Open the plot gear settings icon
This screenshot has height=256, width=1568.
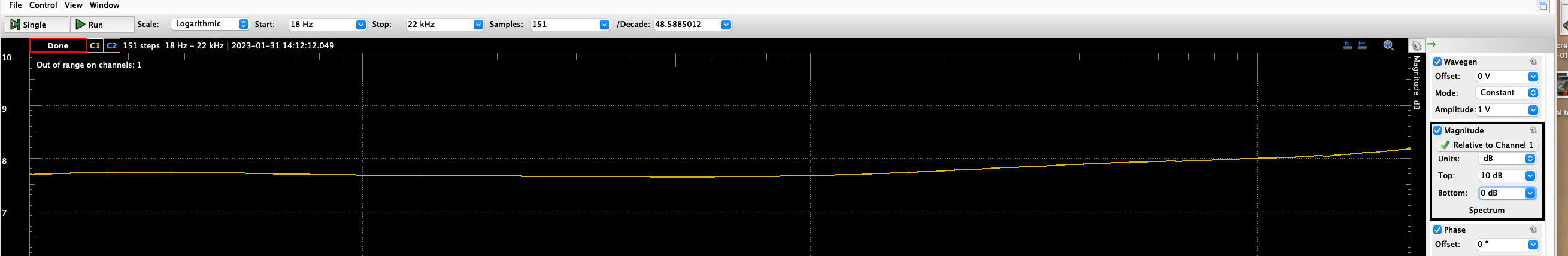1417,45
